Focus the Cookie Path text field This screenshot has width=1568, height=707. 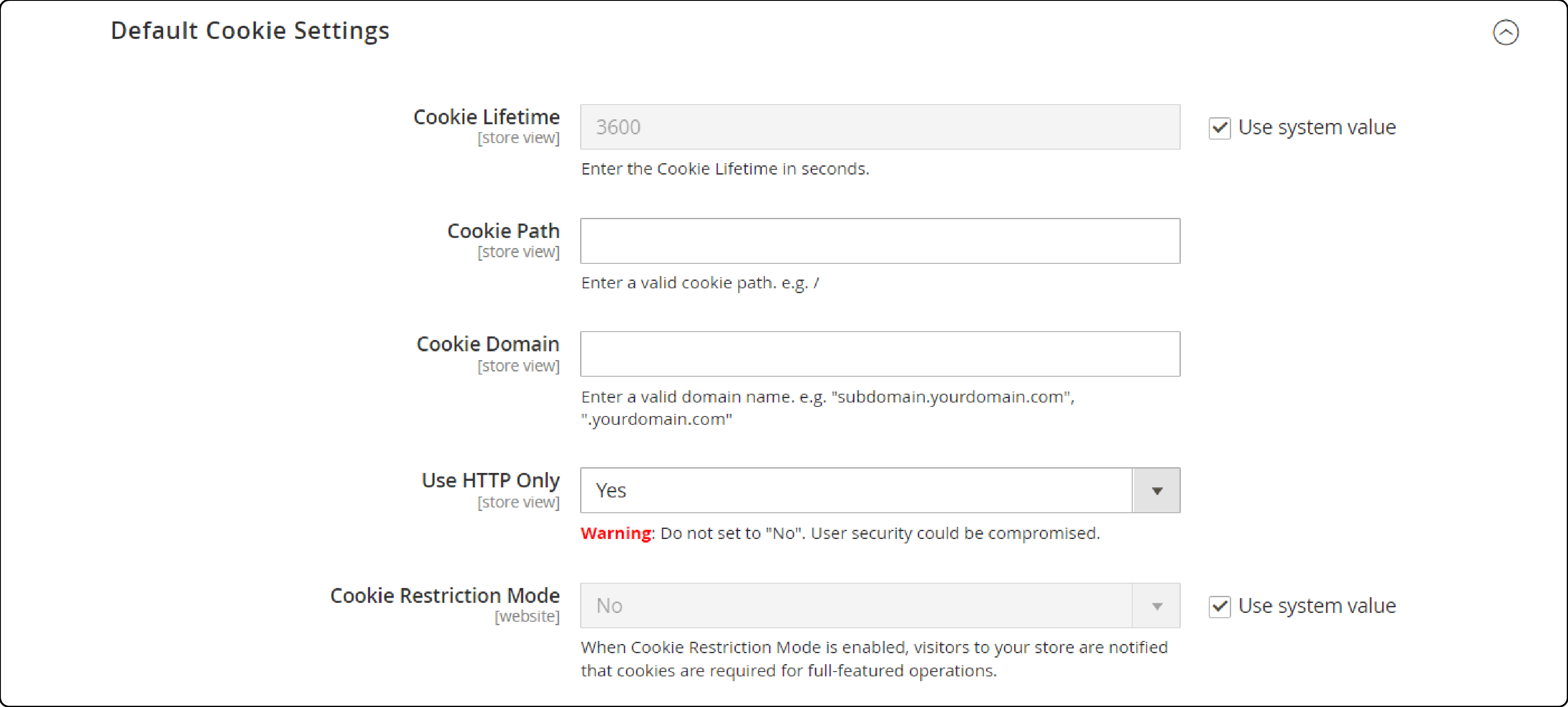tap(879, 241)
